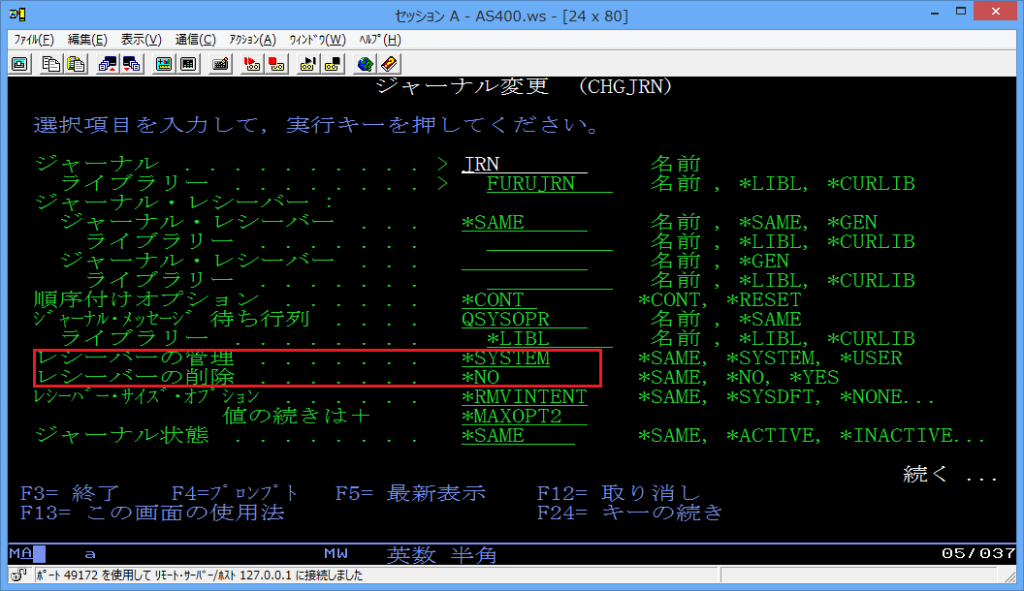Click the port 49172 connection status message
The width and height of the screenshot is (1024, 591).
(199, 575)
